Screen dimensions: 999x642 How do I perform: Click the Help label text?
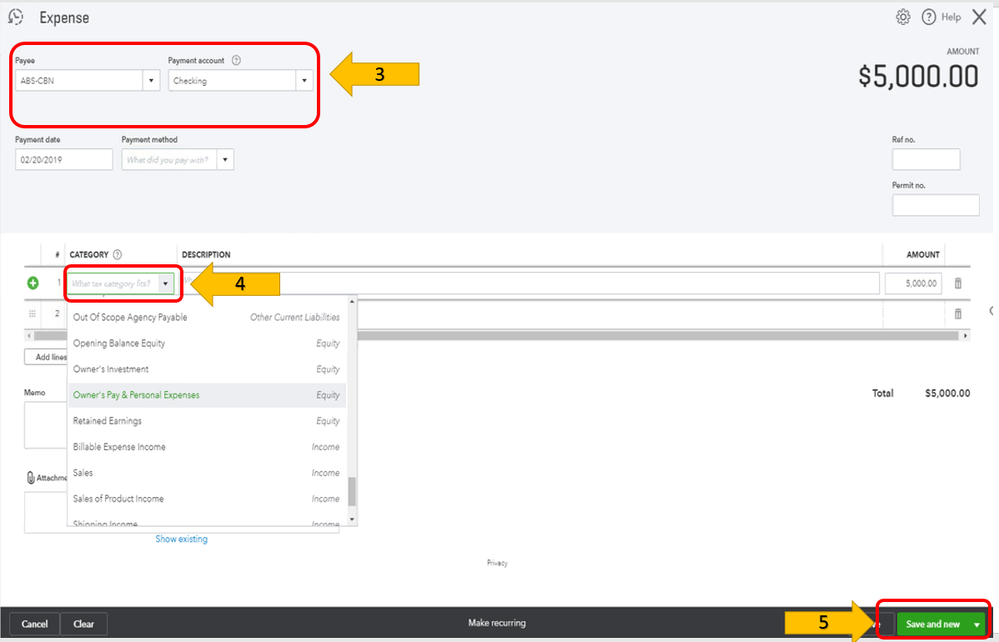click(951, 17)
